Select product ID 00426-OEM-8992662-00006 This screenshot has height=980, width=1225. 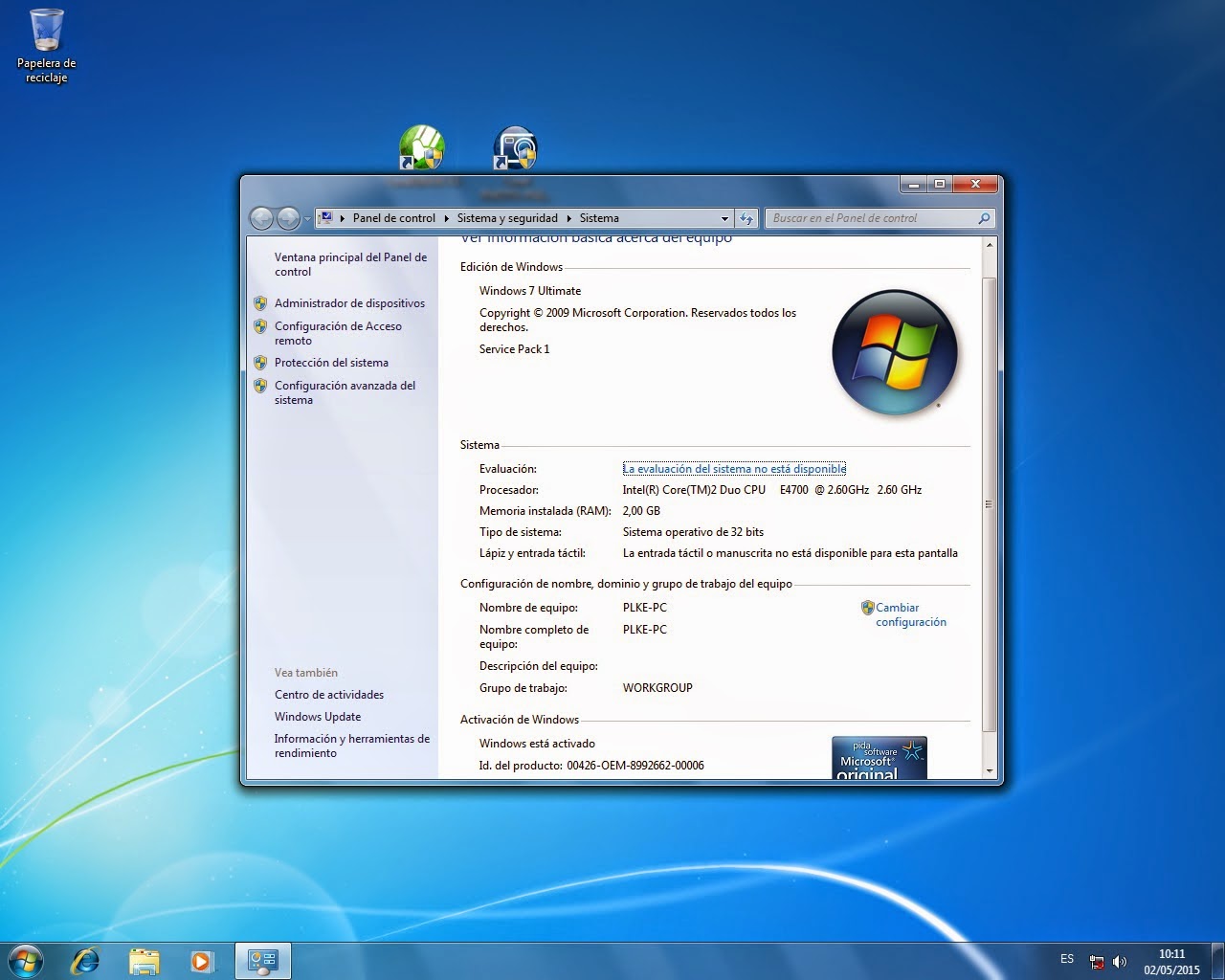coord(635,766)
